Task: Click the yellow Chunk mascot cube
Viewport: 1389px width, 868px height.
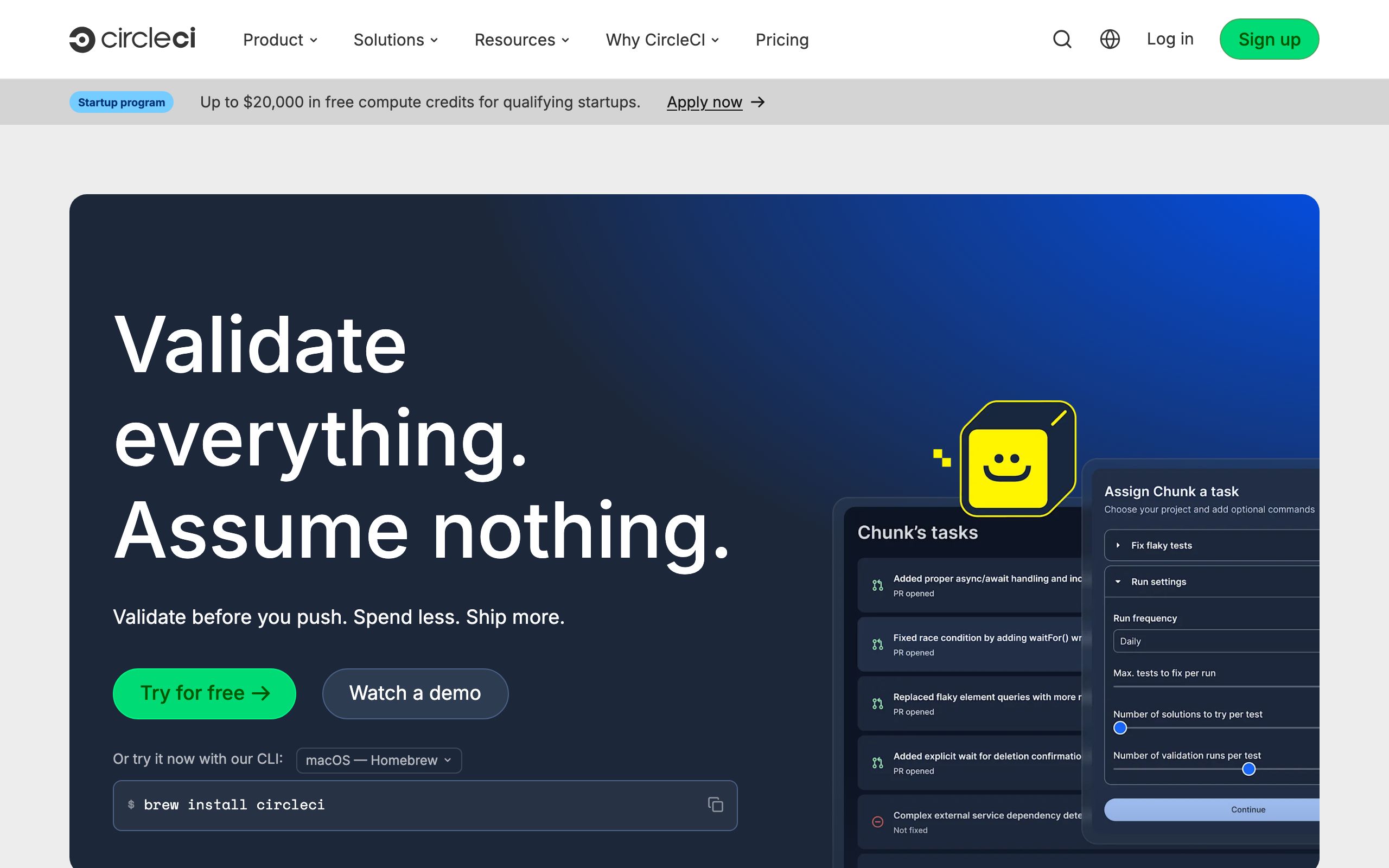Action: tap(1018, 459)
